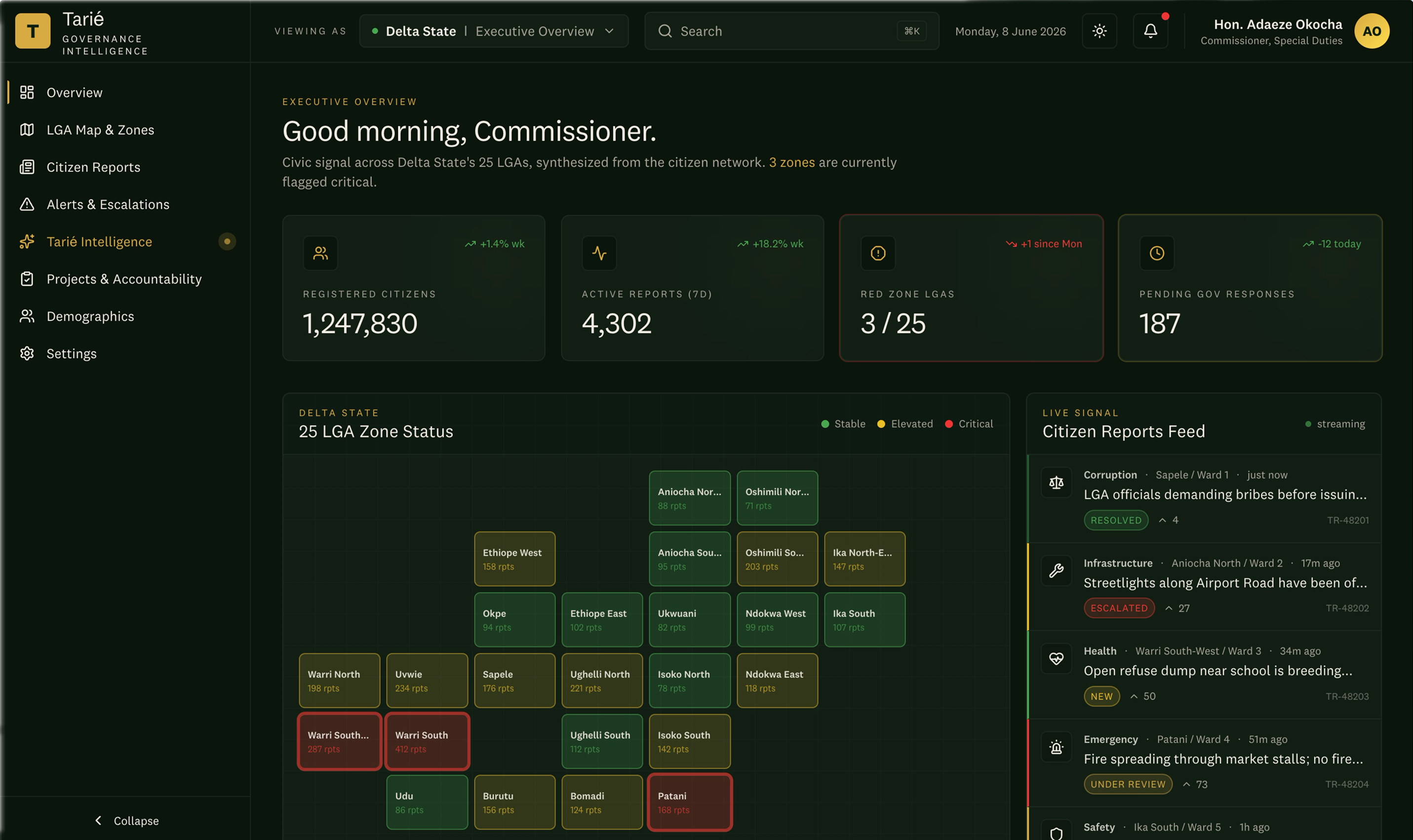Screen dimensions: 1413x840
Task: Click the Alerts & Escalations warning icon
Action: point(27,204)
